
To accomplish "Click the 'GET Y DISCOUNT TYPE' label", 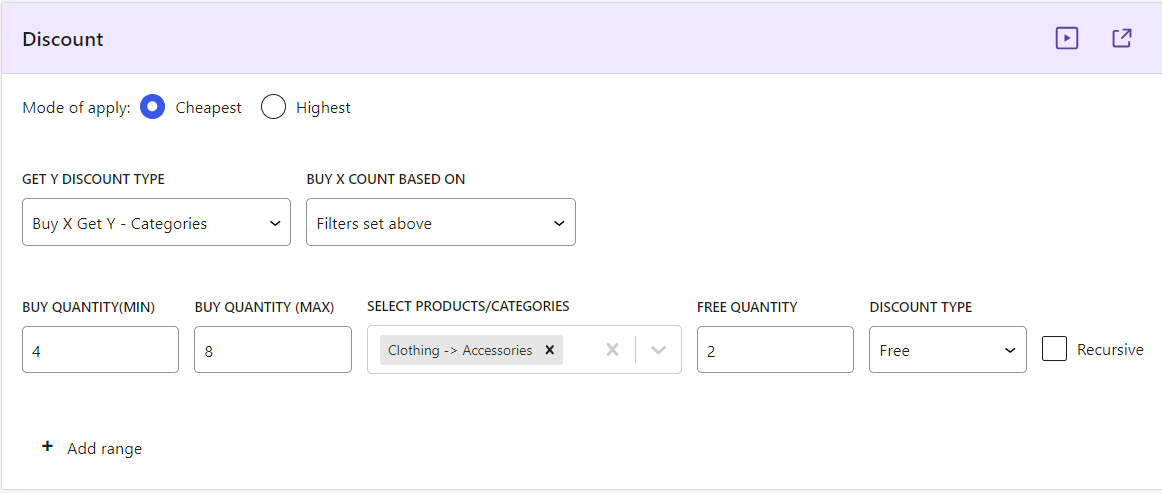I will (x=93, y=179).
